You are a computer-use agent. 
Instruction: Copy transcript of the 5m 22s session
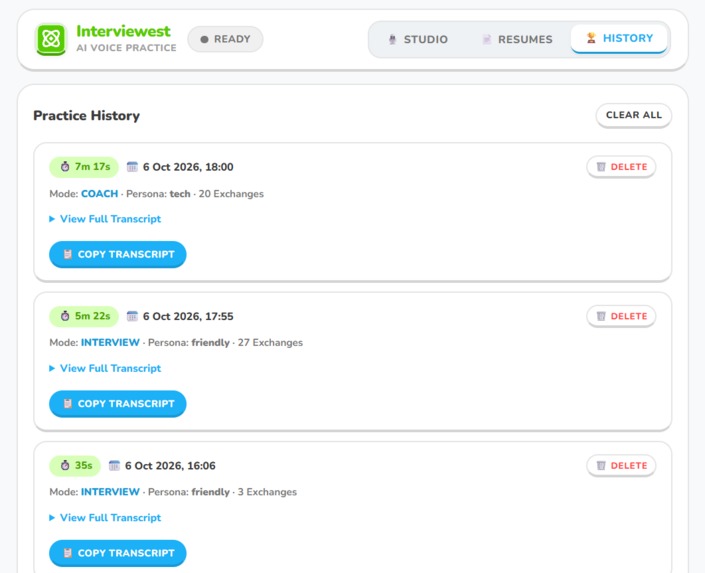pos(118,403)
